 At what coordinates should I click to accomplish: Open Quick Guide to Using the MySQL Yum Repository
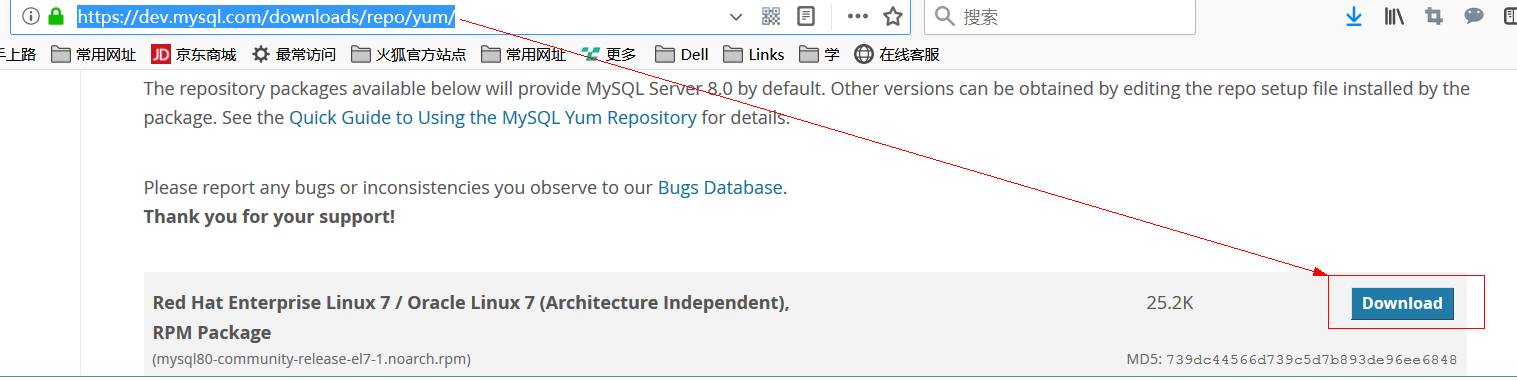(493, 117)
